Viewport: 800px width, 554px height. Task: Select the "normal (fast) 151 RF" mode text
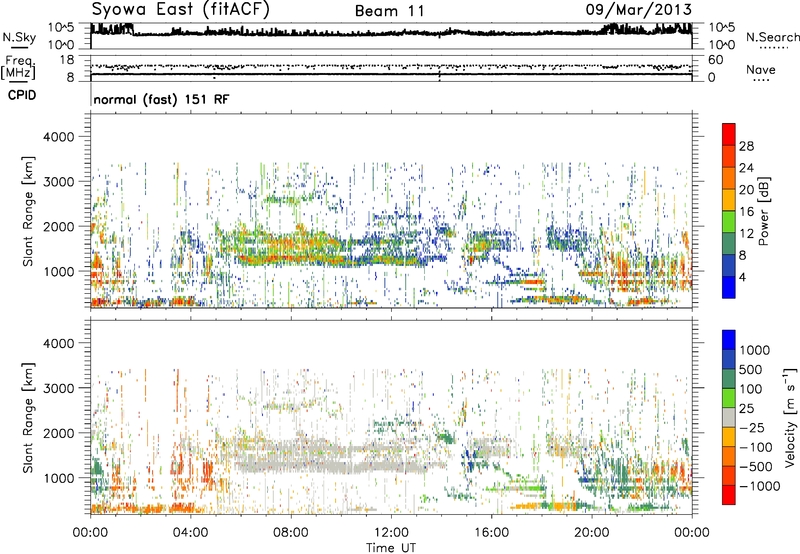point(161,99)
